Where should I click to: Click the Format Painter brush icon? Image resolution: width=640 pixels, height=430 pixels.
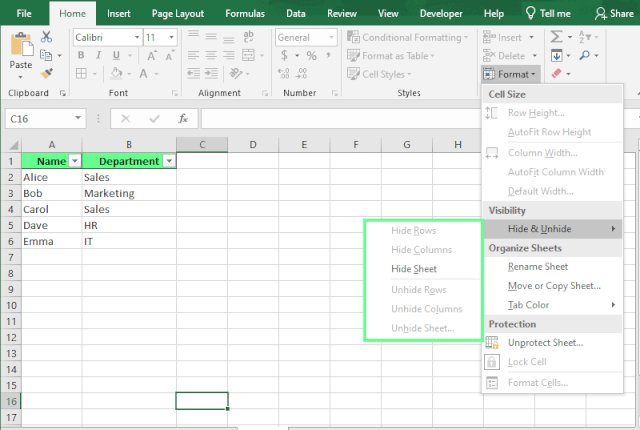[47, 73]
